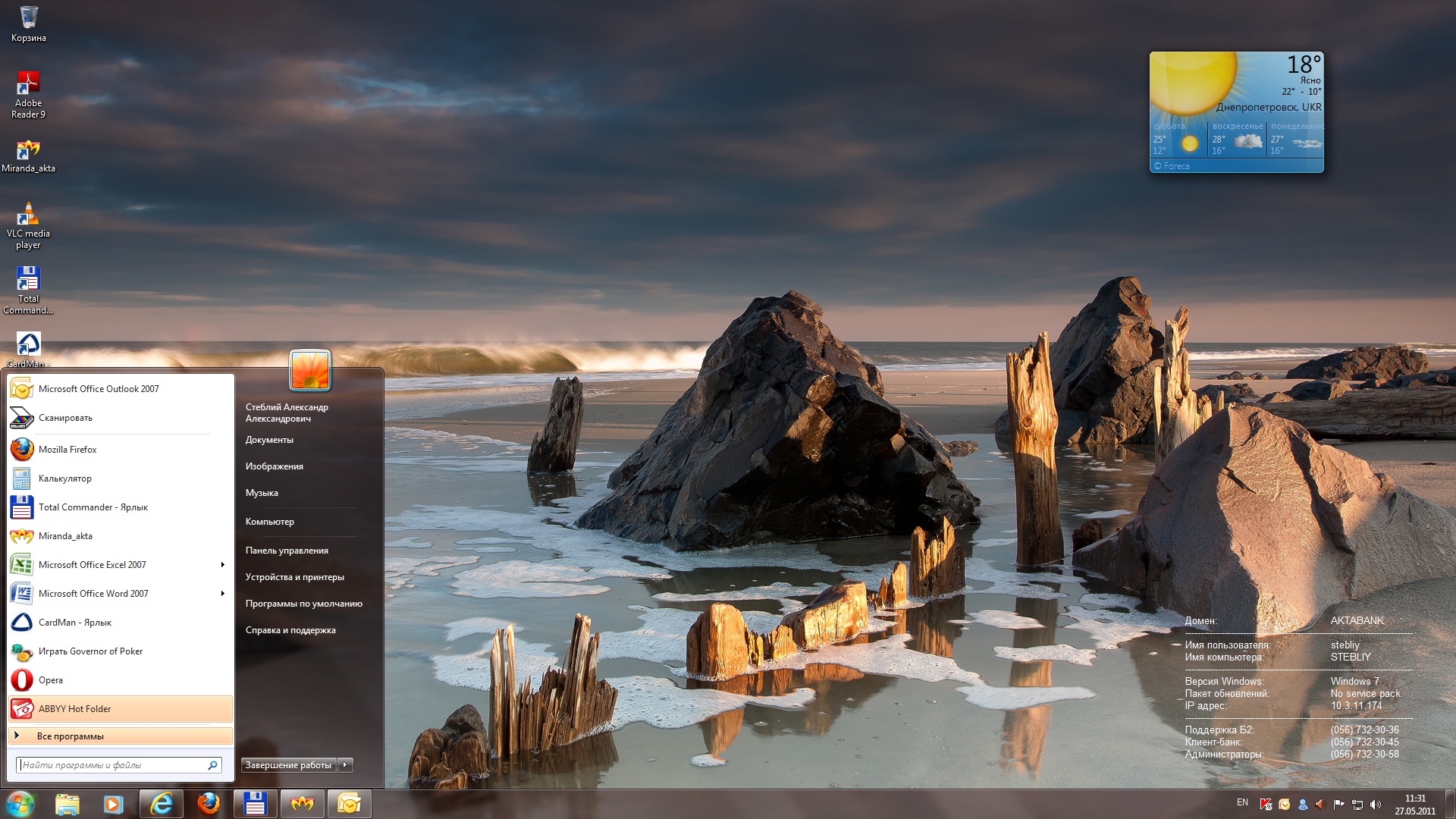Click the search magnifier icon in the Start menu
1456x819 pixels.
tap(213, 765)
